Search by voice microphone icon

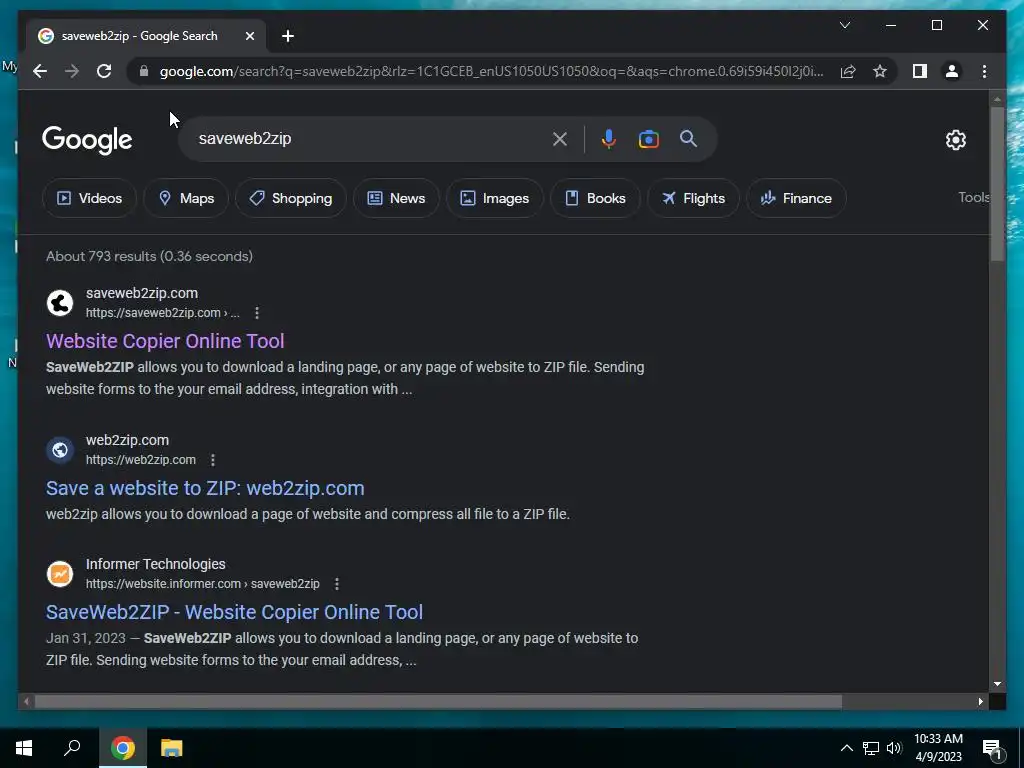(x=609, y=139)
